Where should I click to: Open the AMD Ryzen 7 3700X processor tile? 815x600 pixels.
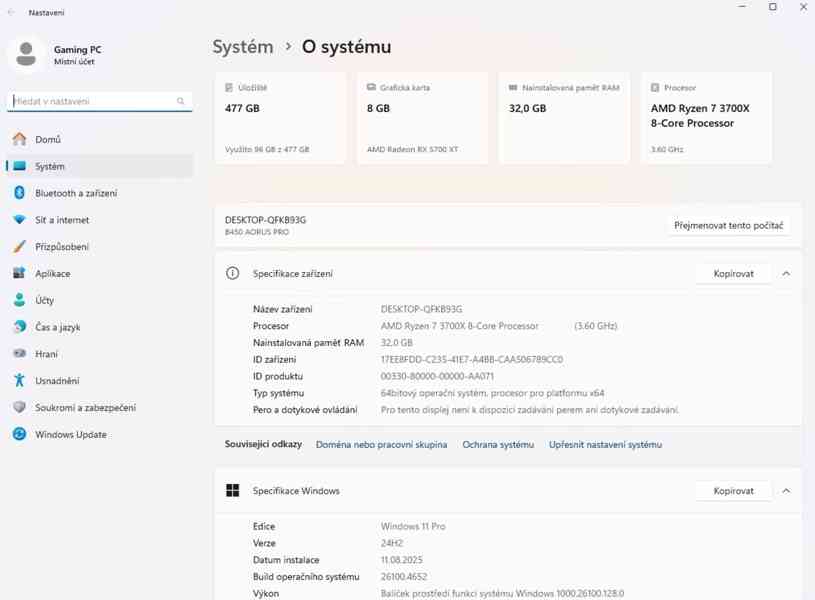tap(706, 118)
